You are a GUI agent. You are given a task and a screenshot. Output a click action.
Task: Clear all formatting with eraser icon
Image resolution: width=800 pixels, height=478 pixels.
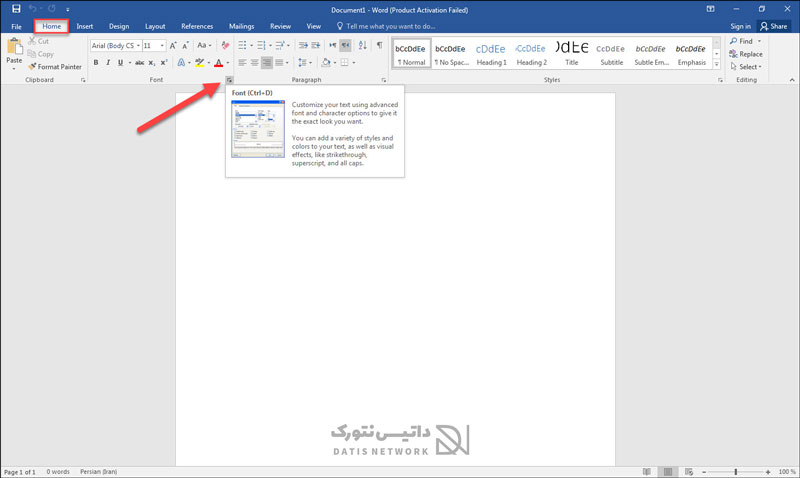coord(225,45)
